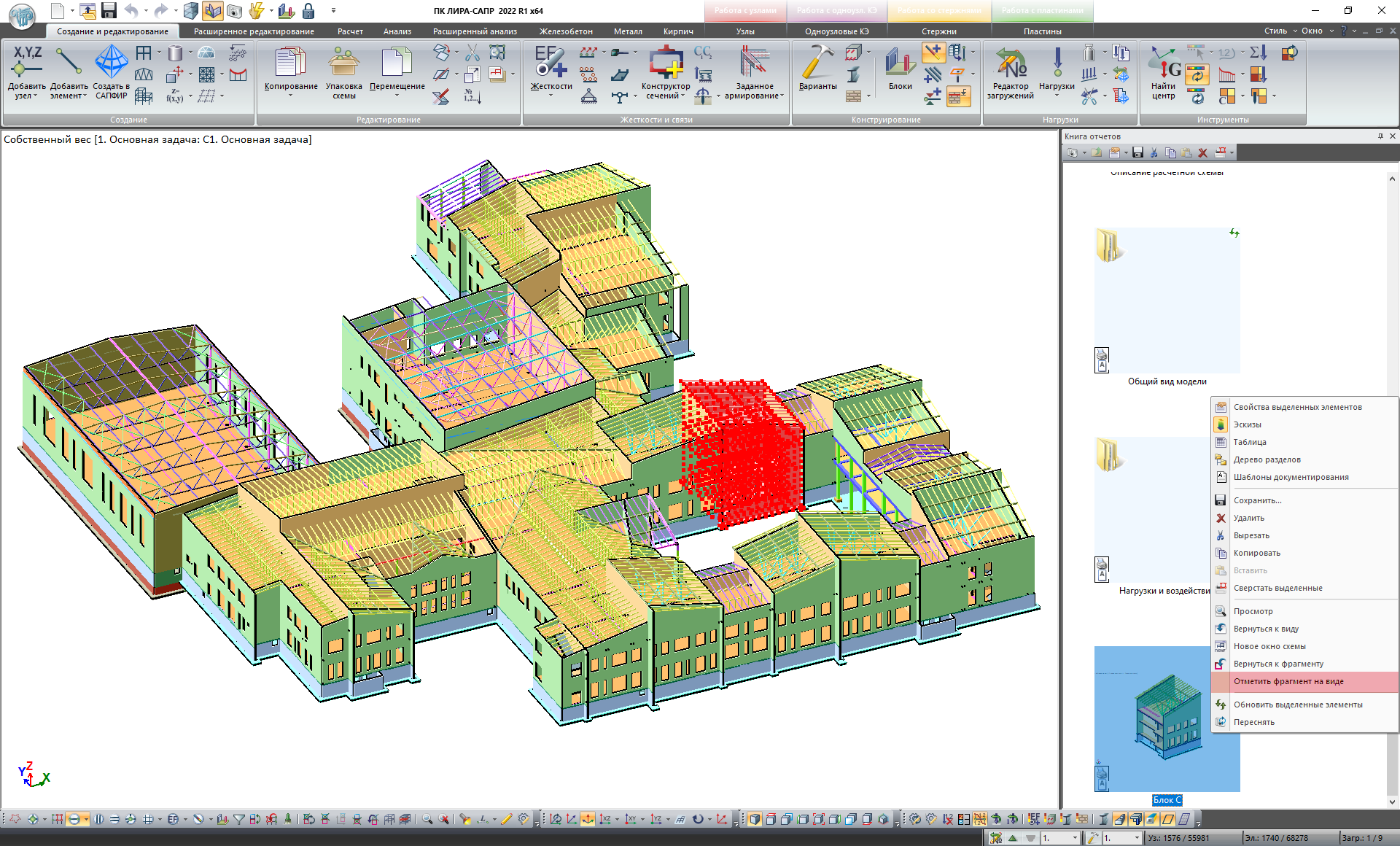Click the report panel vertical scrollbar down arrow
Viewport: 1400px width, 846px height.
click(1392, 802)
